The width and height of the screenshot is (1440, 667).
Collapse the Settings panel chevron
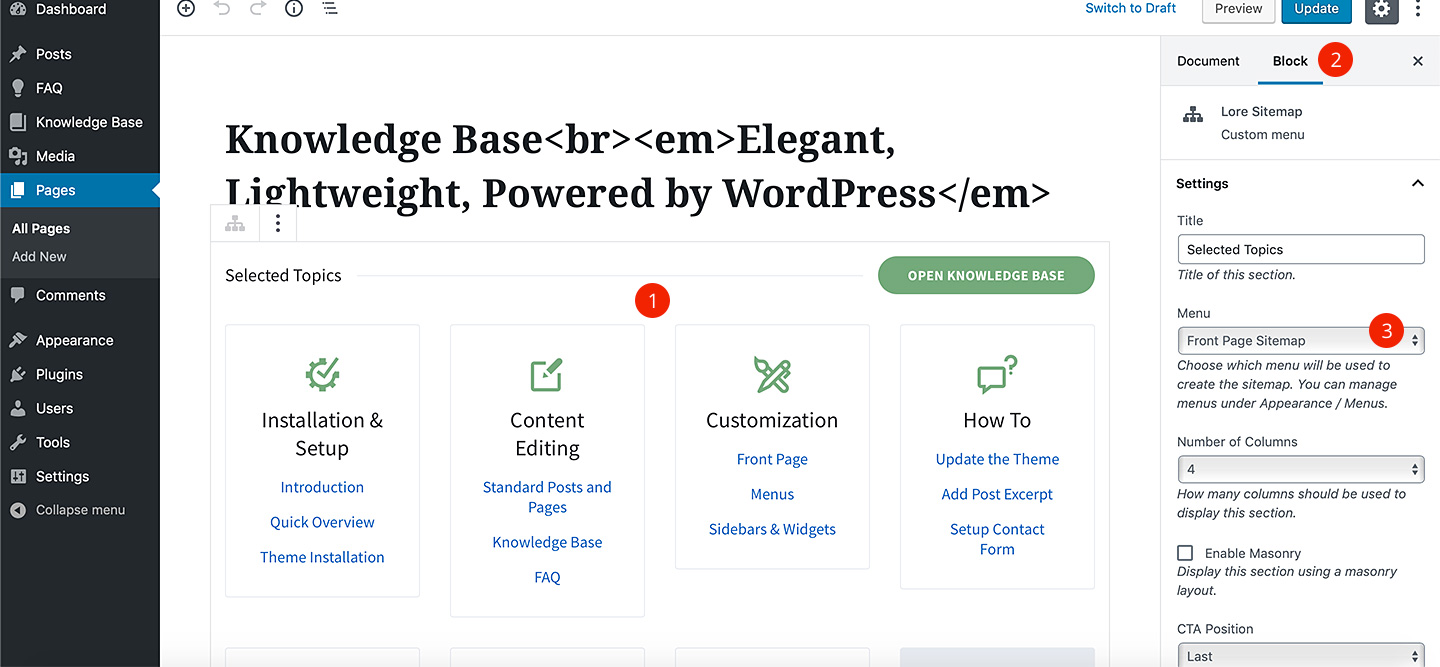tap(1417, 184)
